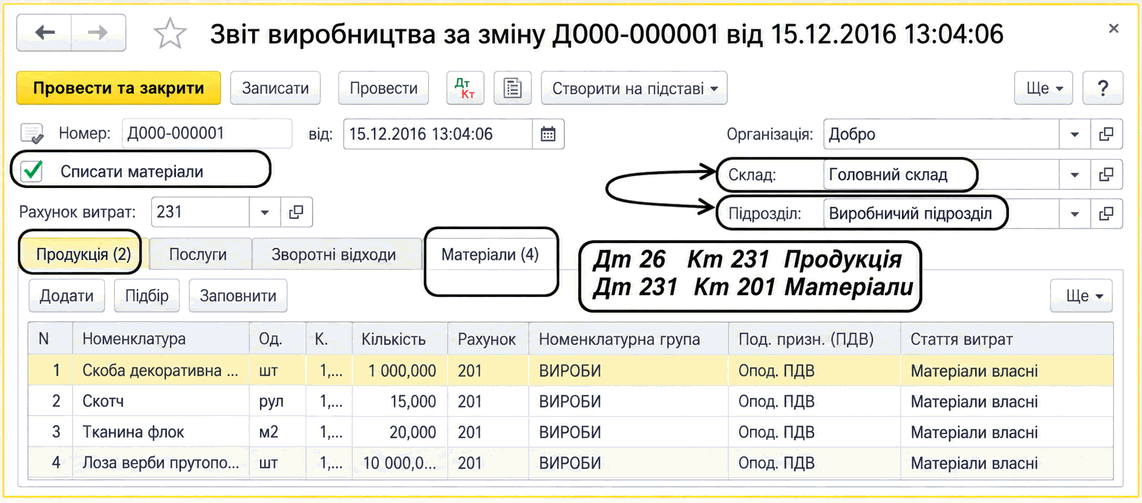Click the Заповнити button
Image resolution: width=1142 pixels, height=503 pixels.
(x=238, y=296)
